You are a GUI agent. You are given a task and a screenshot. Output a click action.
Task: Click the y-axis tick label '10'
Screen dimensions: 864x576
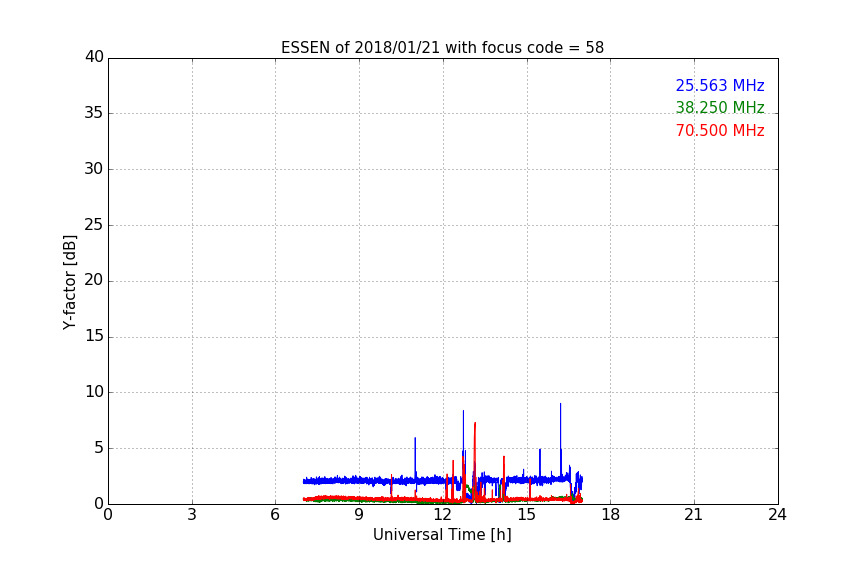[94, 392]
